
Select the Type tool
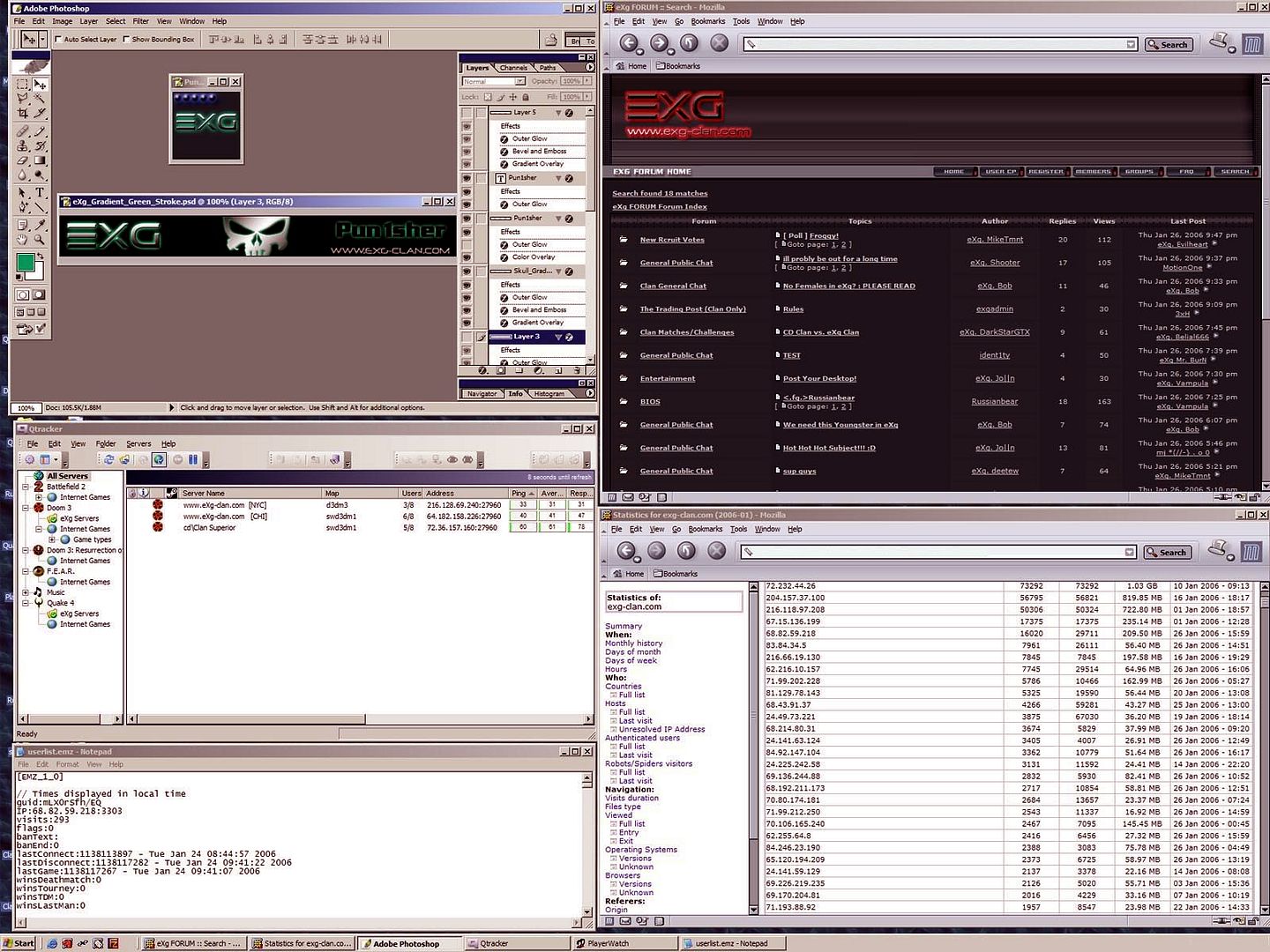[41, 192]
